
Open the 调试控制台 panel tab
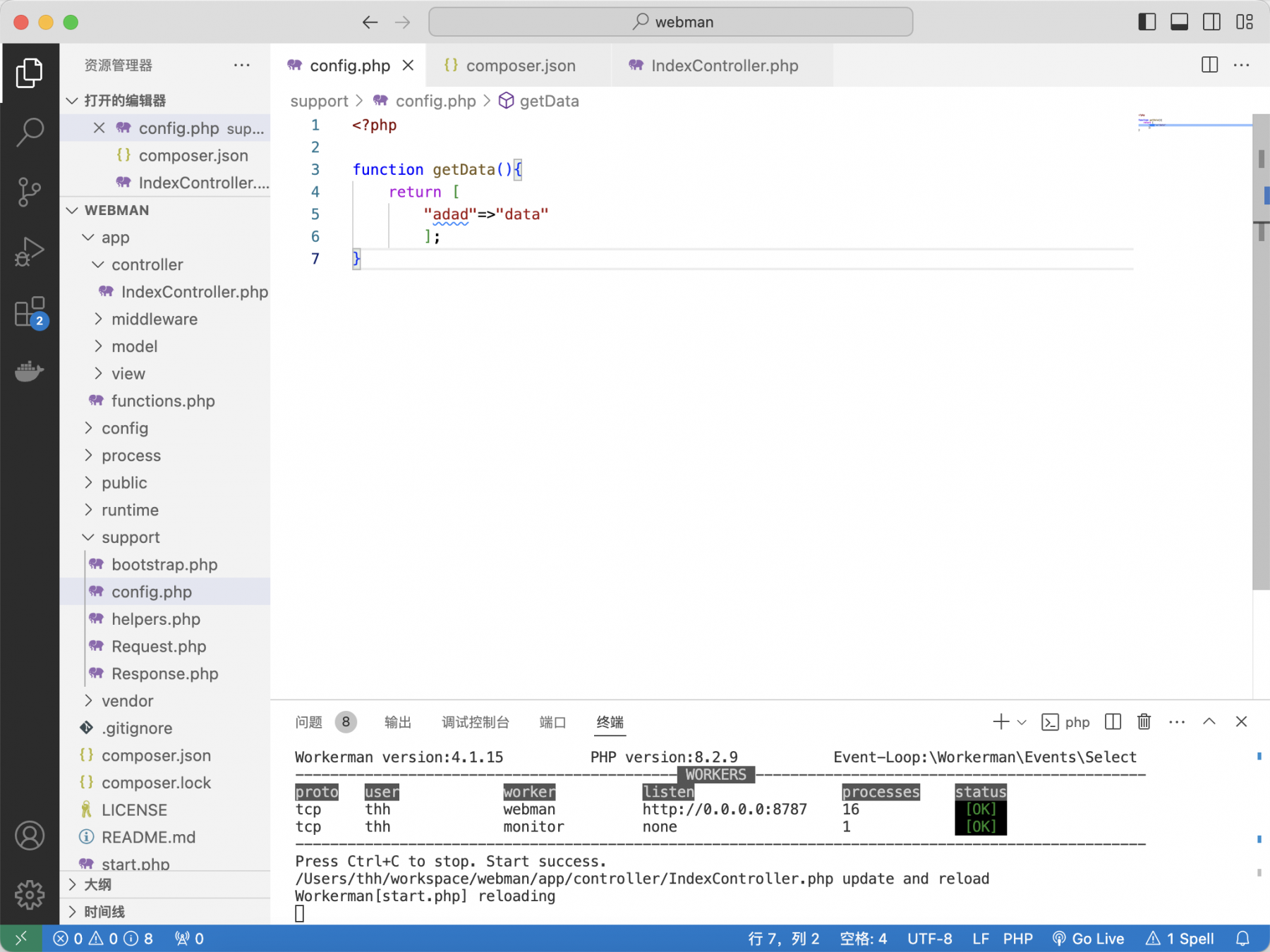tap(476, 721)
